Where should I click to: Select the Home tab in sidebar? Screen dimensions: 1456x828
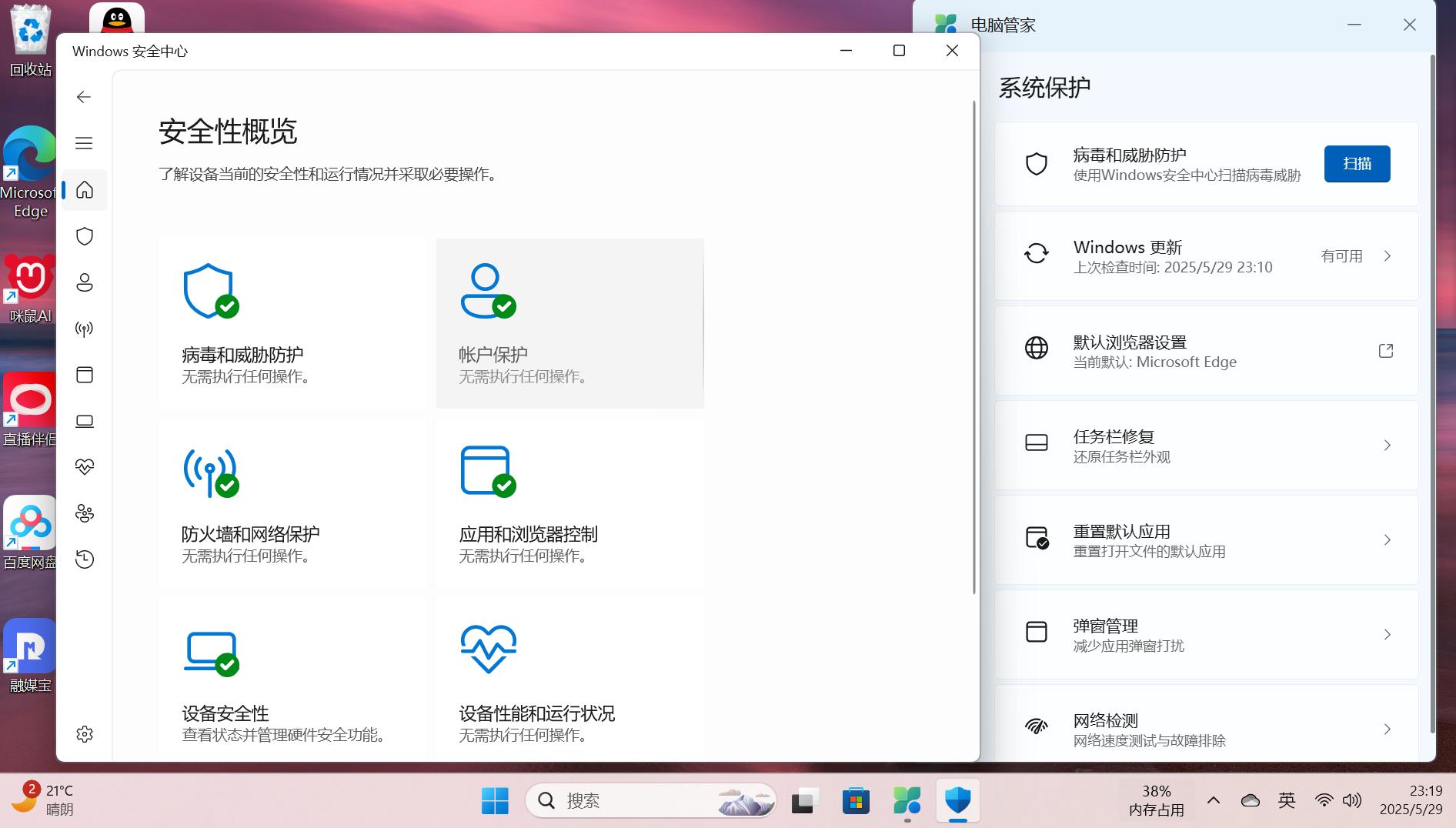pos(85,190)
